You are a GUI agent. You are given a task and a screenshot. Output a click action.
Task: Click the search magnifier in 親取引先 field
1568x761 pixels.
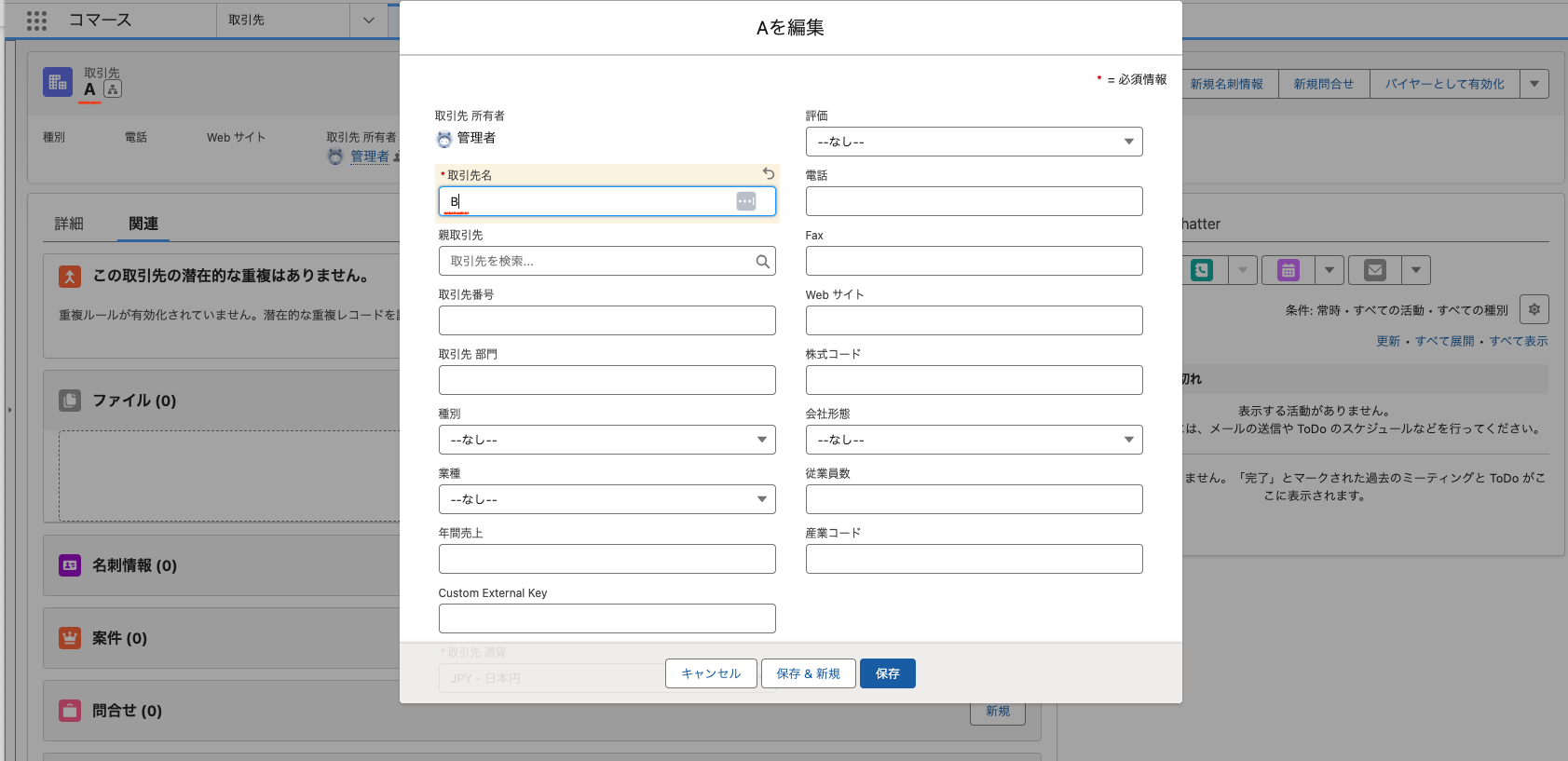click(762, 262)
